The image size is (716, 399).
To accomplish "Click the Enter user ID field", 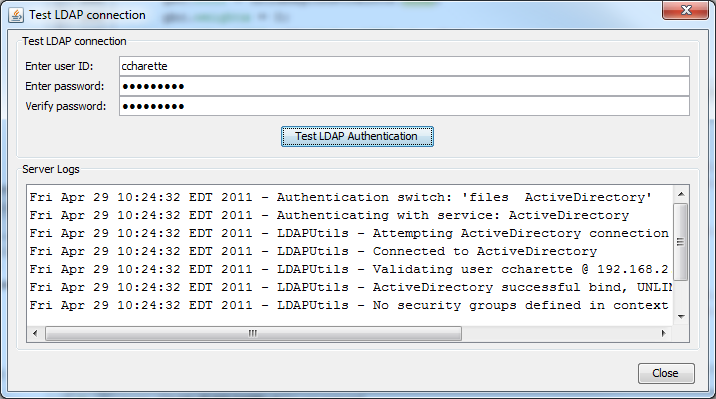I will (404, 66).
